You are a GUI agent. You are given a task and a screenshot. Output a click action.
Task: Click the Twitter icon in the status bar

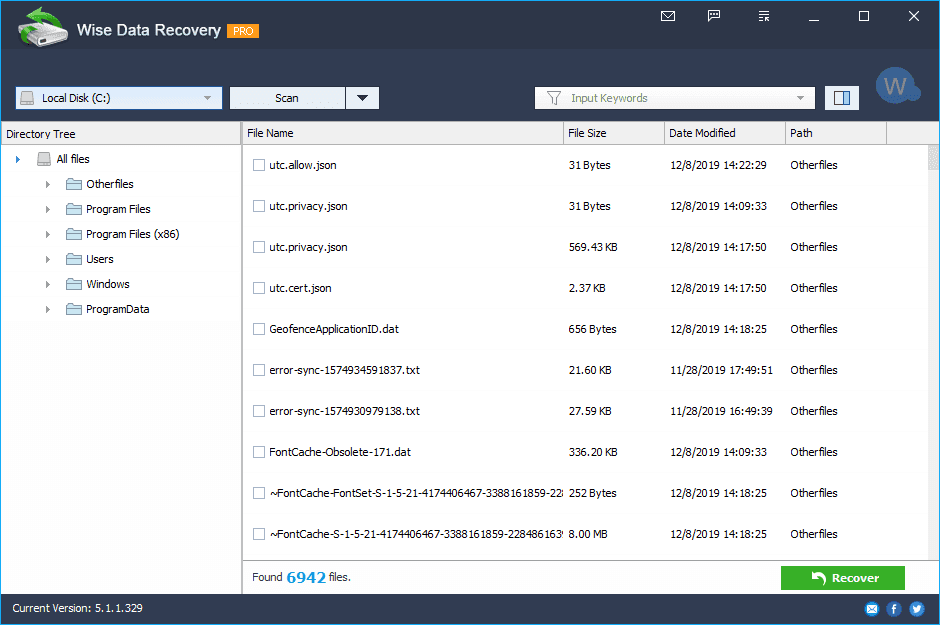916,608
